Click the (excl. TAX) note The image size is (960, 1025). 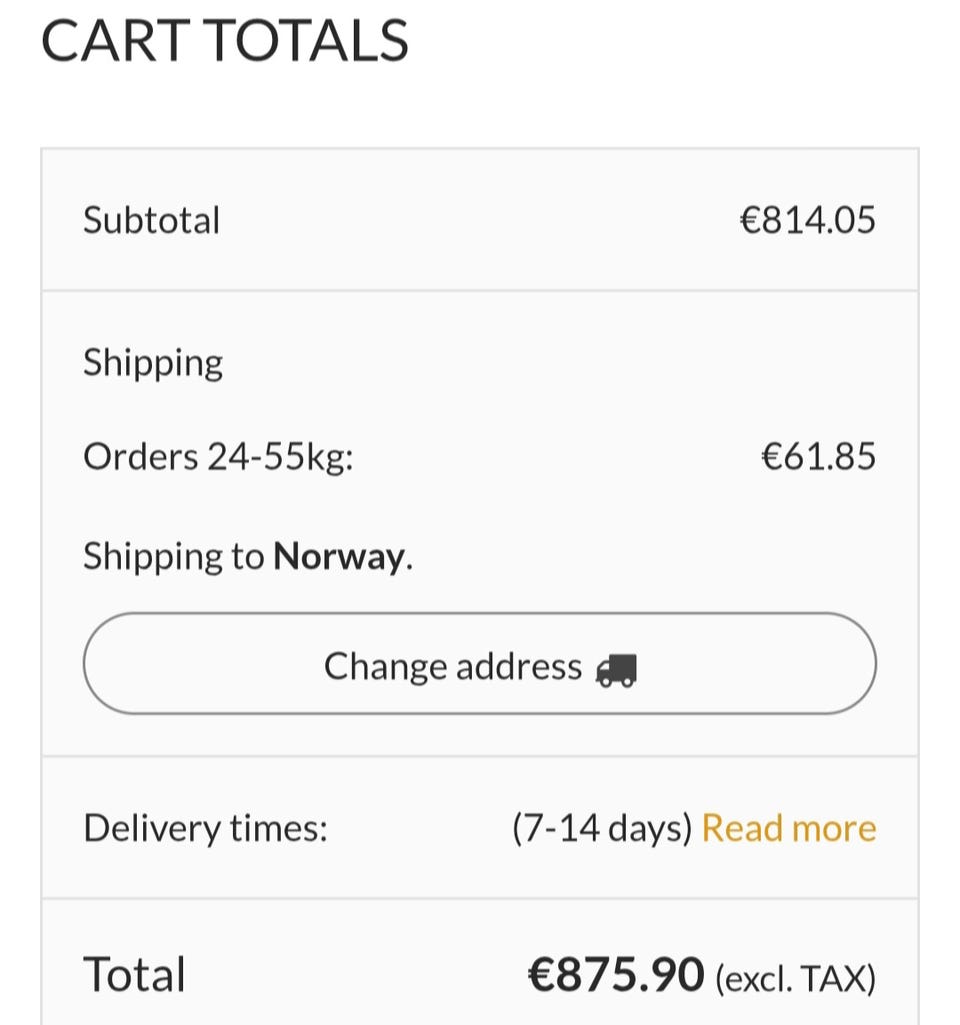pos(795,977)
